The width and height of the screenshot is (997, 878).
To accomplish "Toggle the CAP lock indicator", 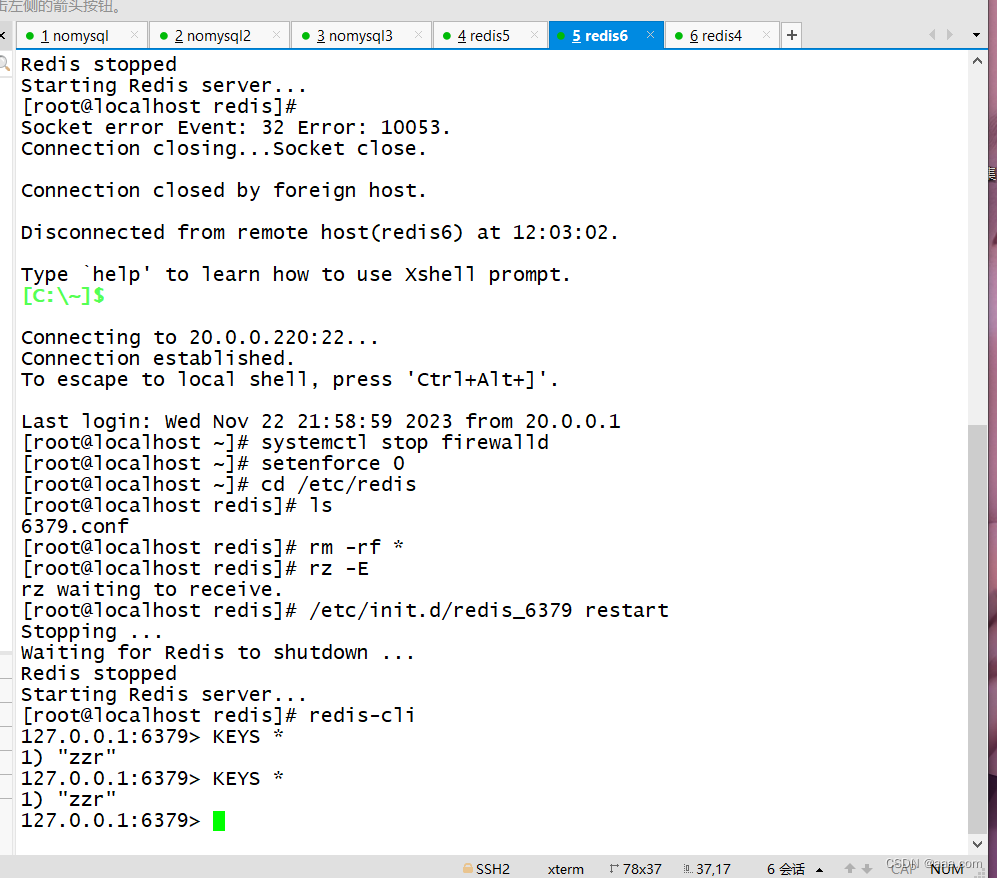I will point(903,868).
